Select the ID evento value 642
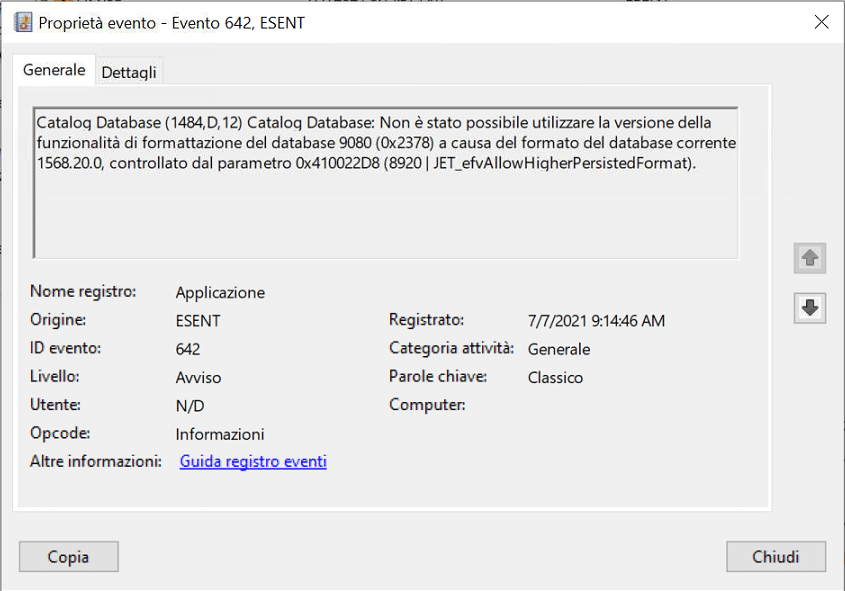Screen dimensions: 845x591 [x=188, y=349]
